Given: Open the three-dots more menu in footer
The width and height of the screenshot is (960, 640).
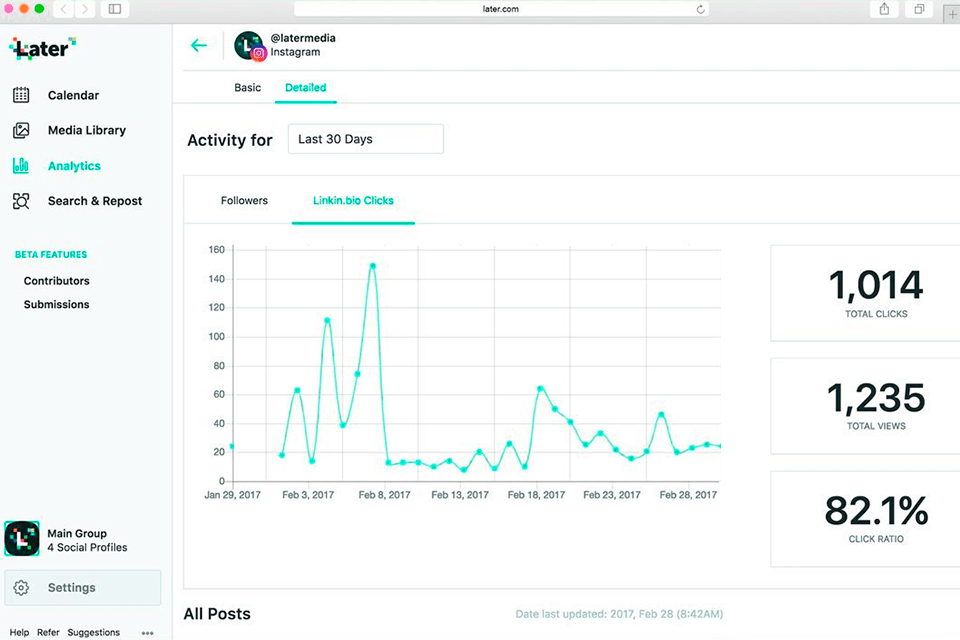Looking at the screenshot, I should (148, 633).
